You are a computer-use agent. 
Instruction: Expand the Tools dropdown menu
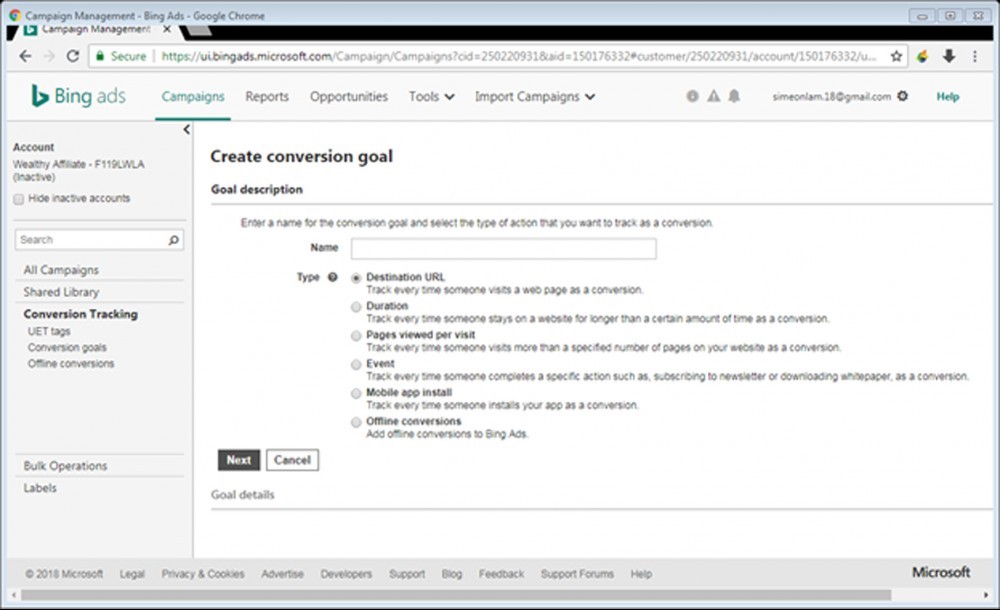[x=432, y=96]
